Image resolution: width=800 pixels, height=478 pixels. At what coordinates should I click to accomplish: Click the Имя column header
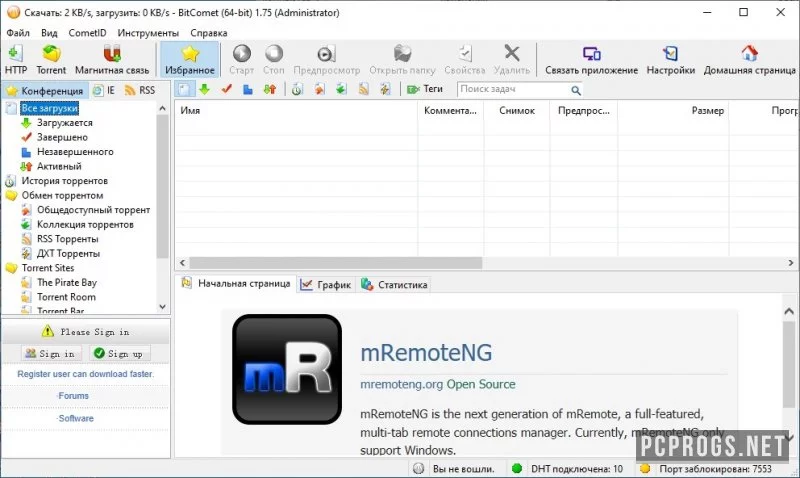tap(296, 111)
